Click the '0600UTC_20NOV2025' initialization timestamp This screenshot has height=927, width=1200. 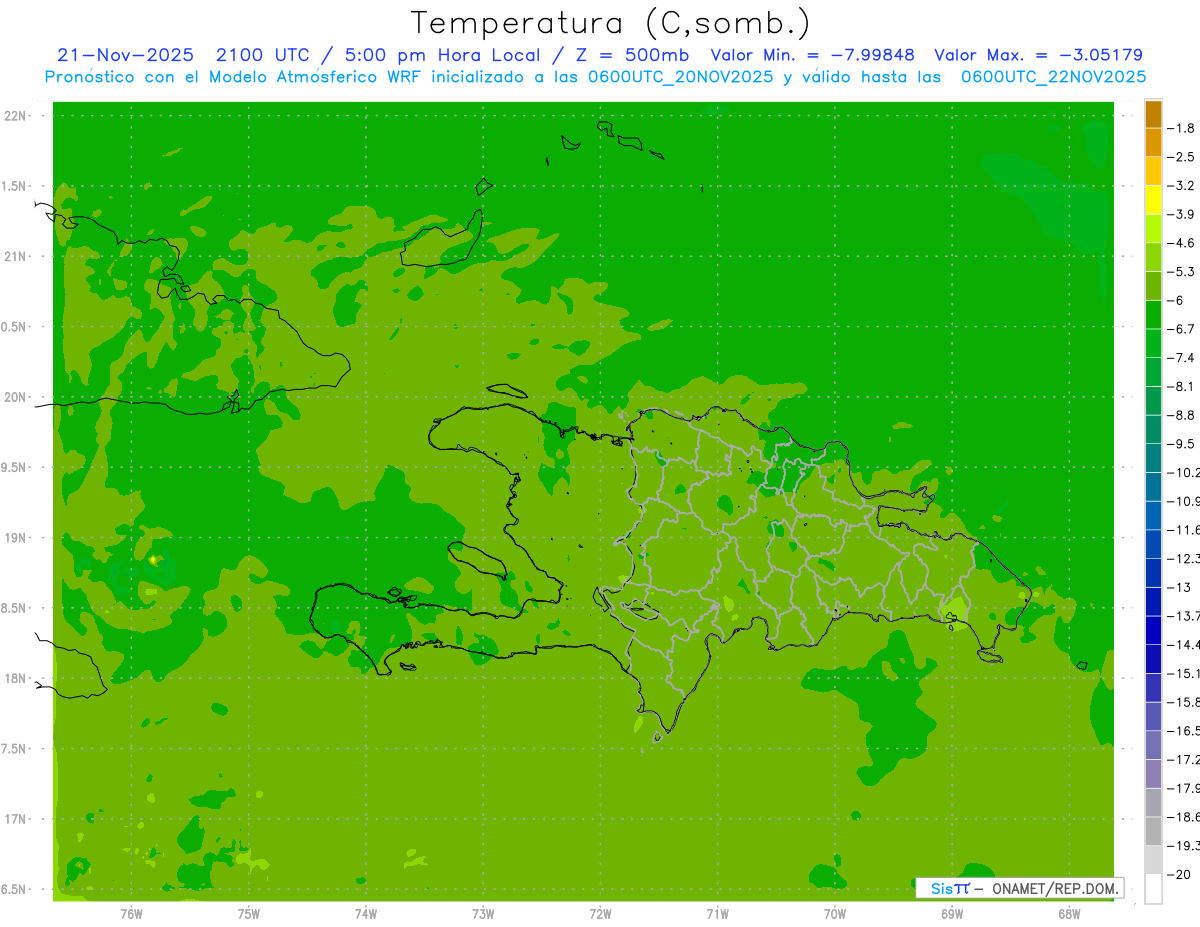click(x=680, y=77)
